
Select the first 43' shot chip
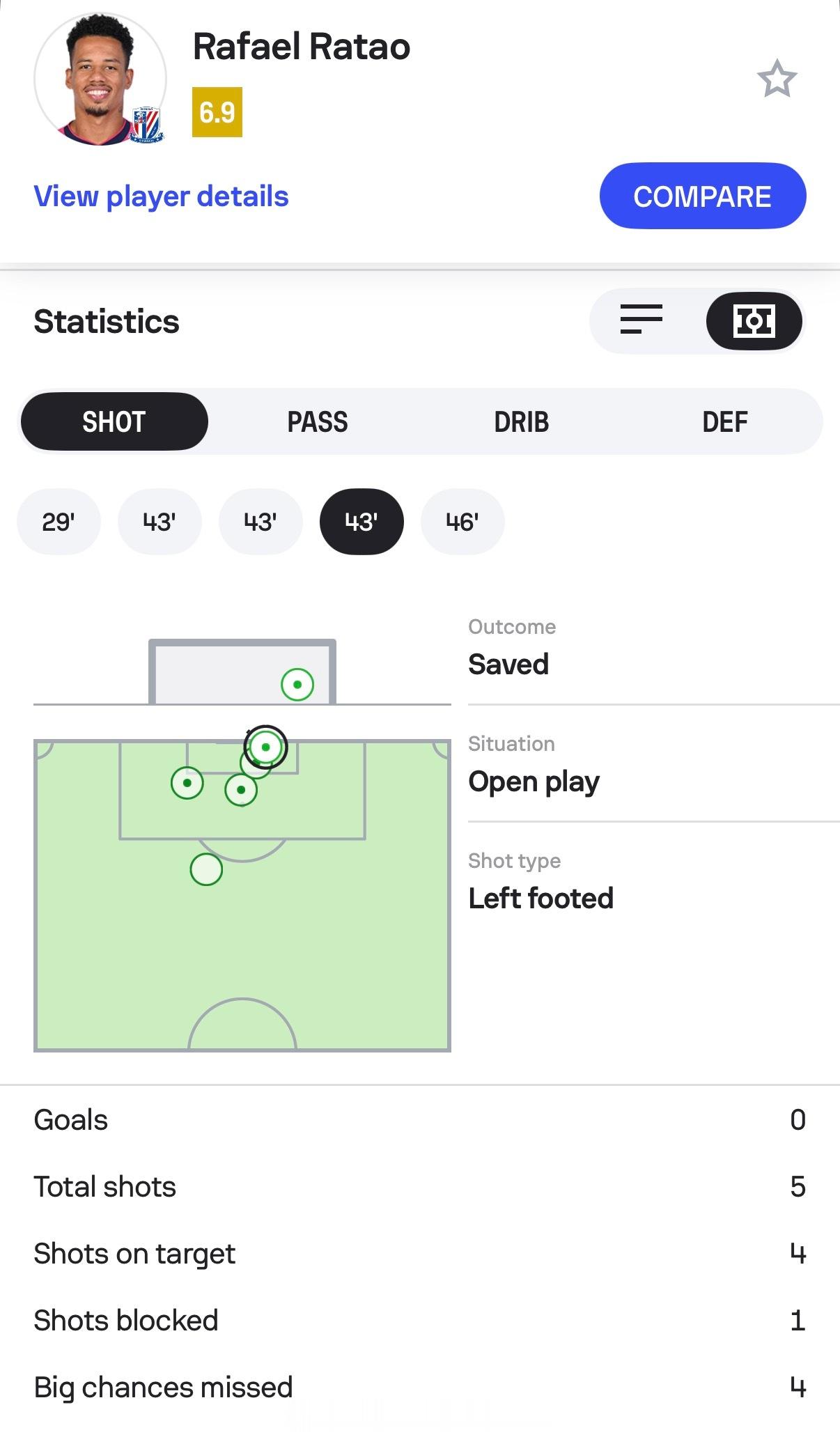coord(160,522)
